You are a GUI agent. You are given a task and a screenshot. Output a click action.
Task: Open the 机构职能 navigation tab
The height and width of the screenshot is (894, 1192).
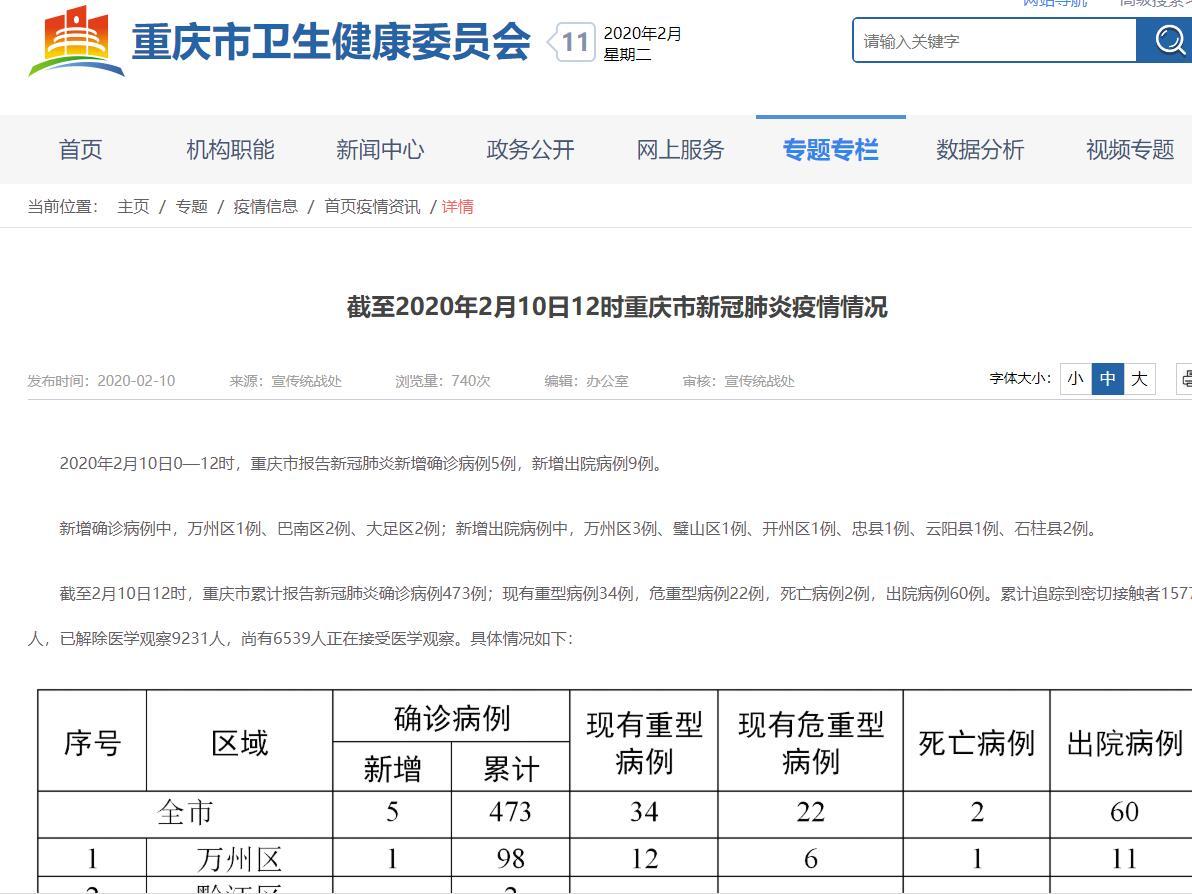click(x=230, y=150)
